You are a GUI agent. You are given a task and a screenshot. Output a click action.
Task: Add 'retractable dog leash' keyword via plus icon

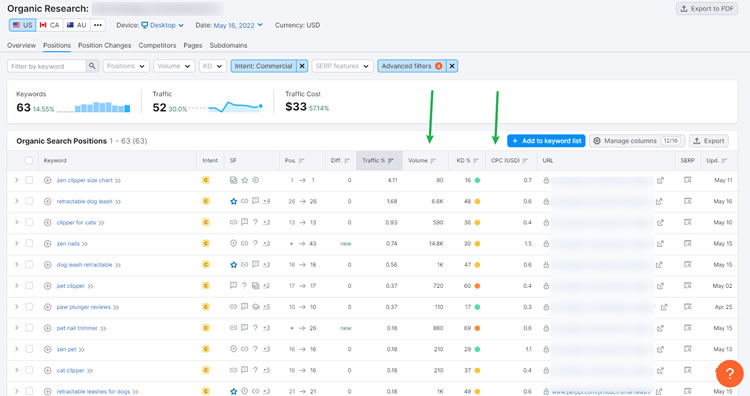pos(47,201)
